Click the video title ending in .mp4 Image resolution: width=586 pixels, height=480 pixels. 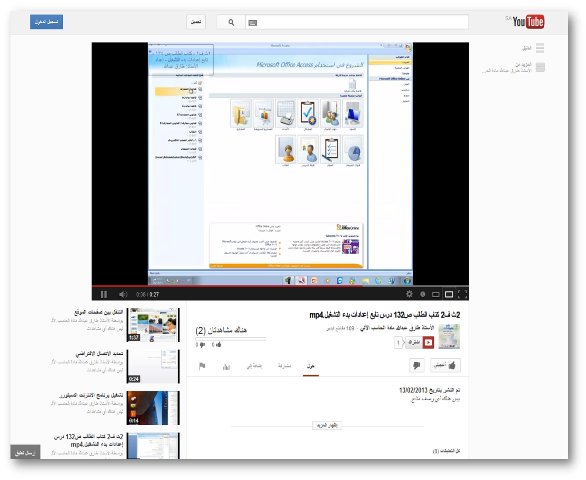click(385, 315)
